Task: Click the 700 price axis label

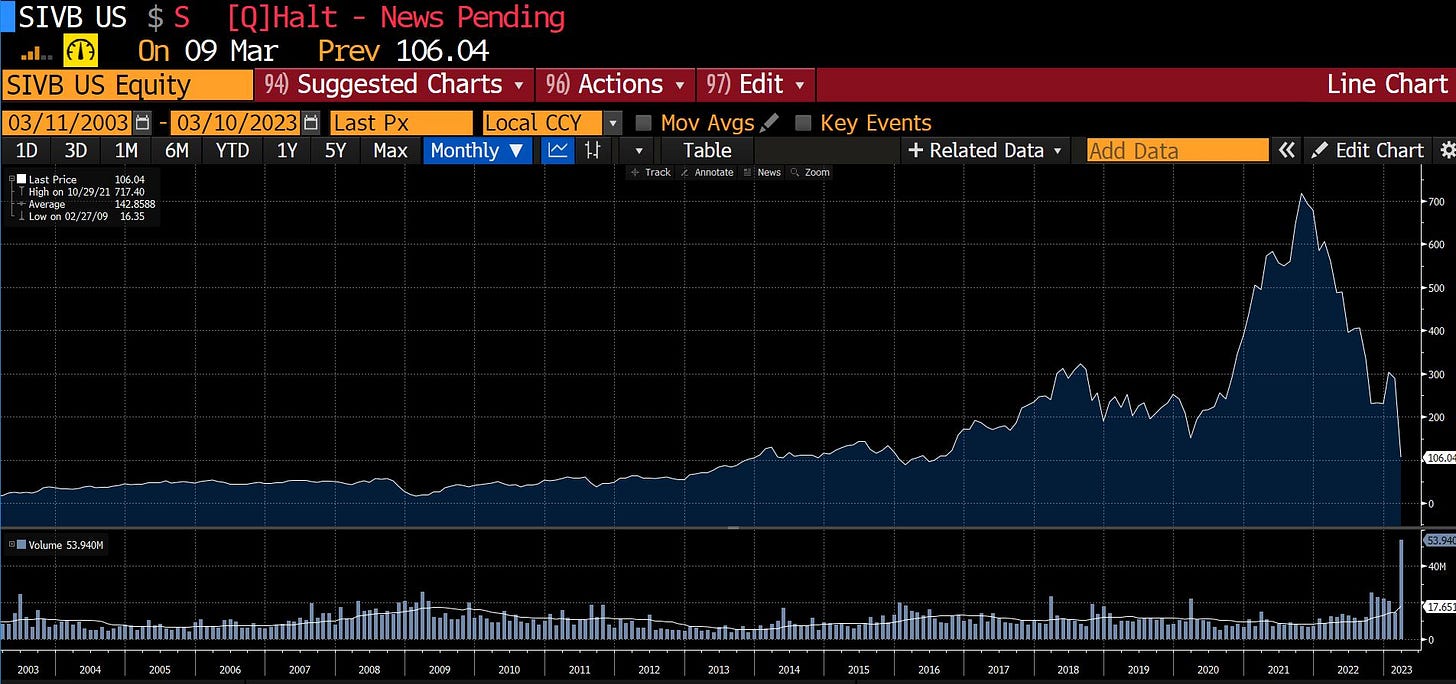Action: click(x=1436, y=201)
